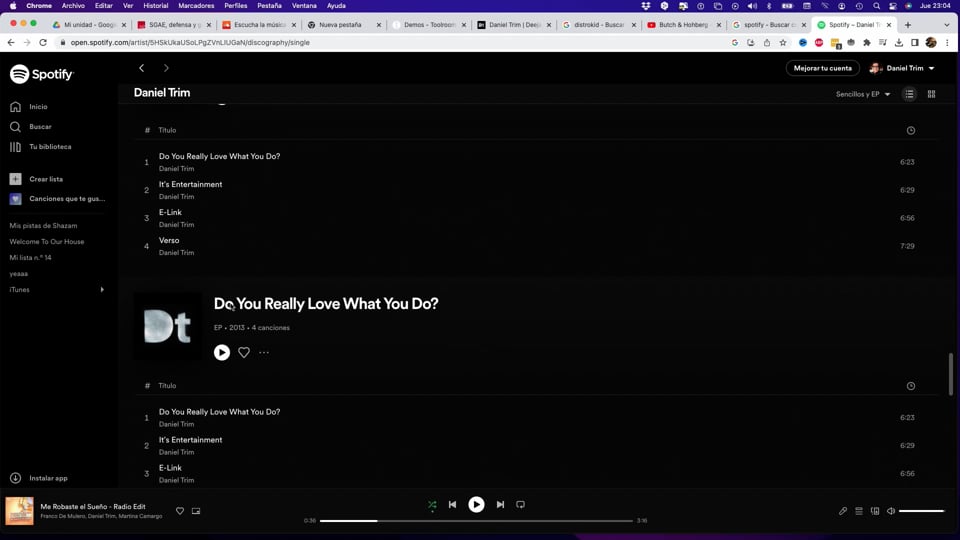Image resolution: width=960 pixels, height=540 pixels.
Task: Open the Apple menu
Action: [13, 6]
